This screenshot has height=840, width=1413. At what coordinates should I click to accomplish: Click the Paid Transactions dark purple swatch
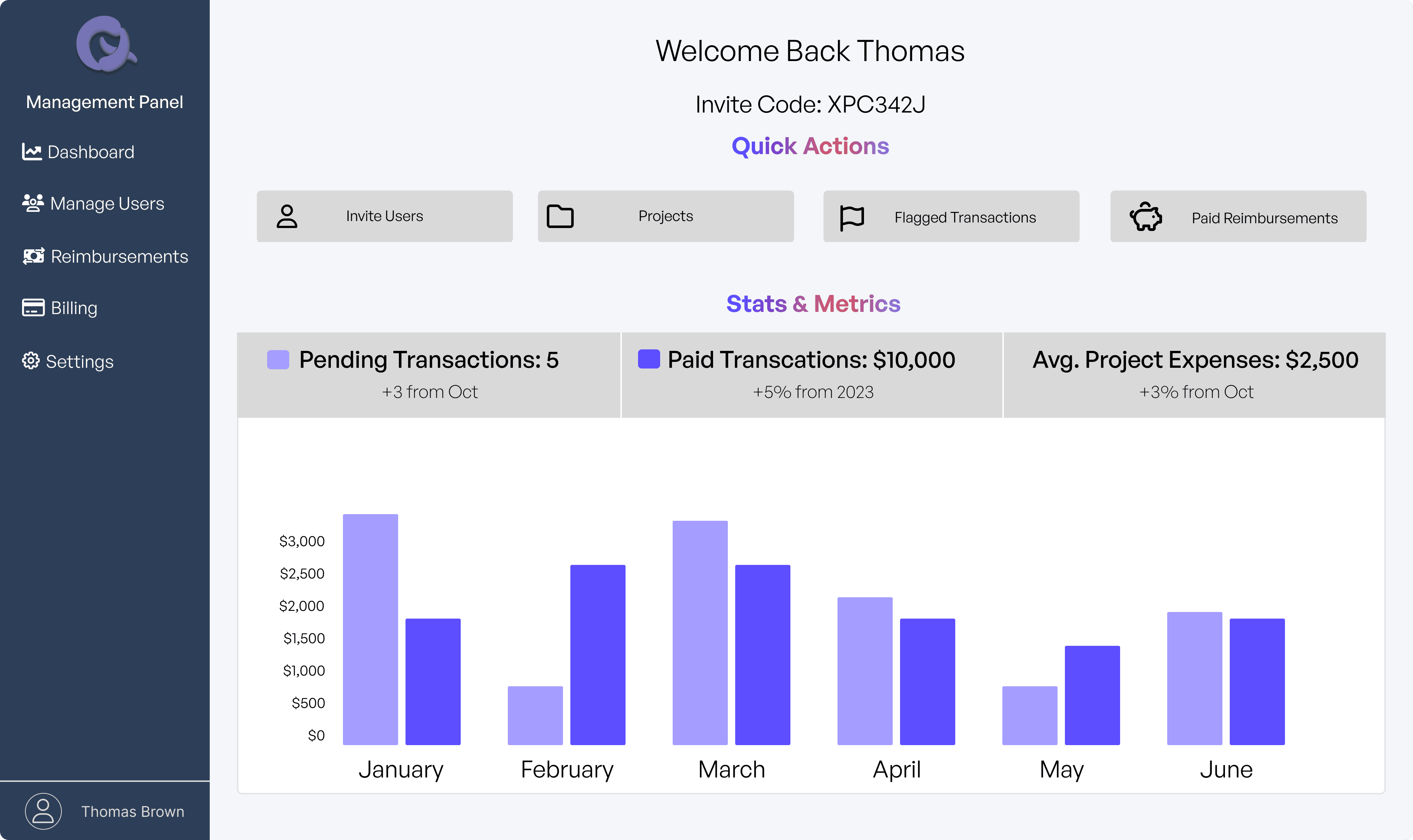649,359
